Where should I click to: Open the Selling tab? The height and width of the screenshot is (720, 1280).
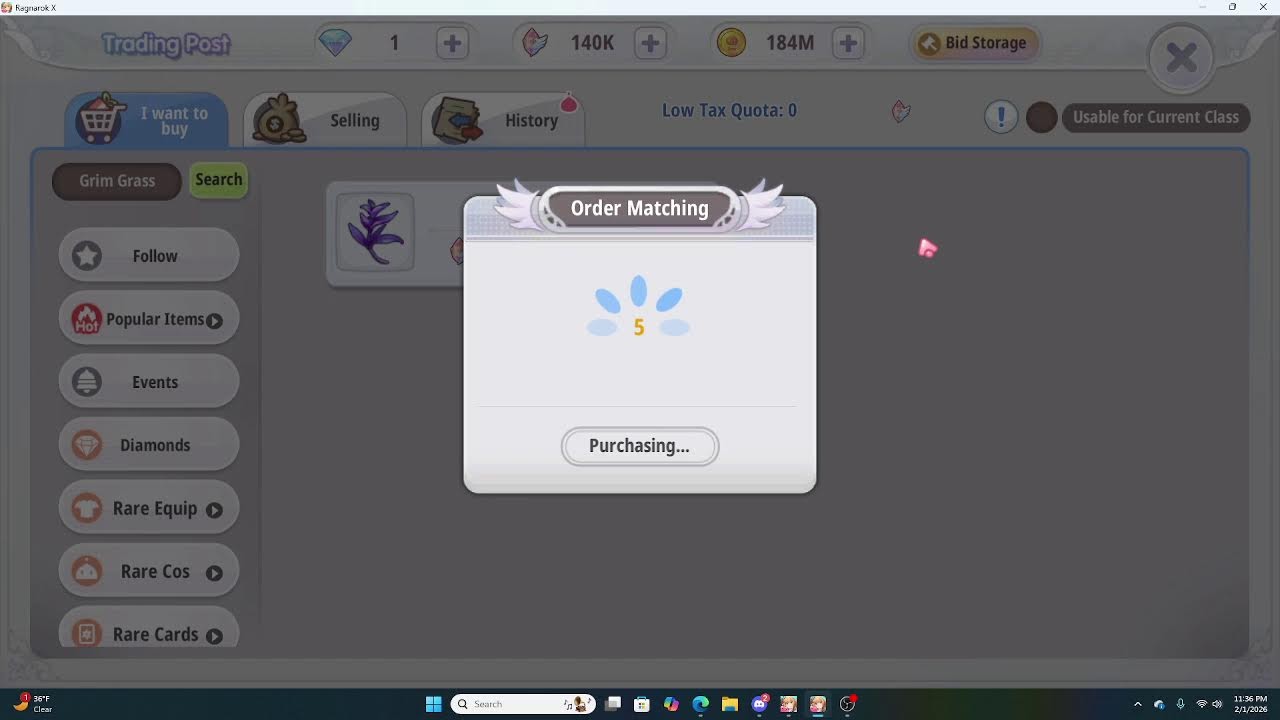[325, 120]
